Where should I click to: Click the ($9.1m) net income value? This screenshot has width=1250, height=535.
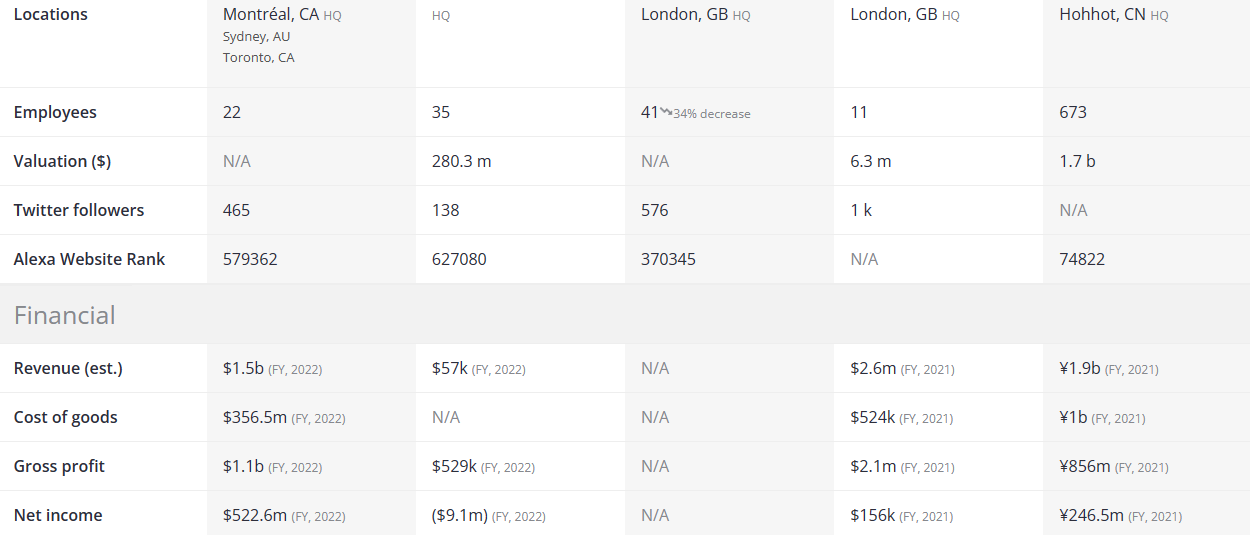459,515
